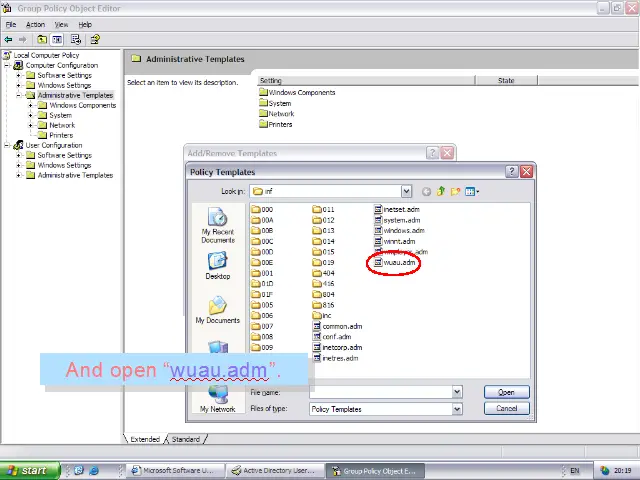Viewport: 640px width, 480px height.
Task: Click the help button in the Policy Templates title bar
Action: point(512,171)
